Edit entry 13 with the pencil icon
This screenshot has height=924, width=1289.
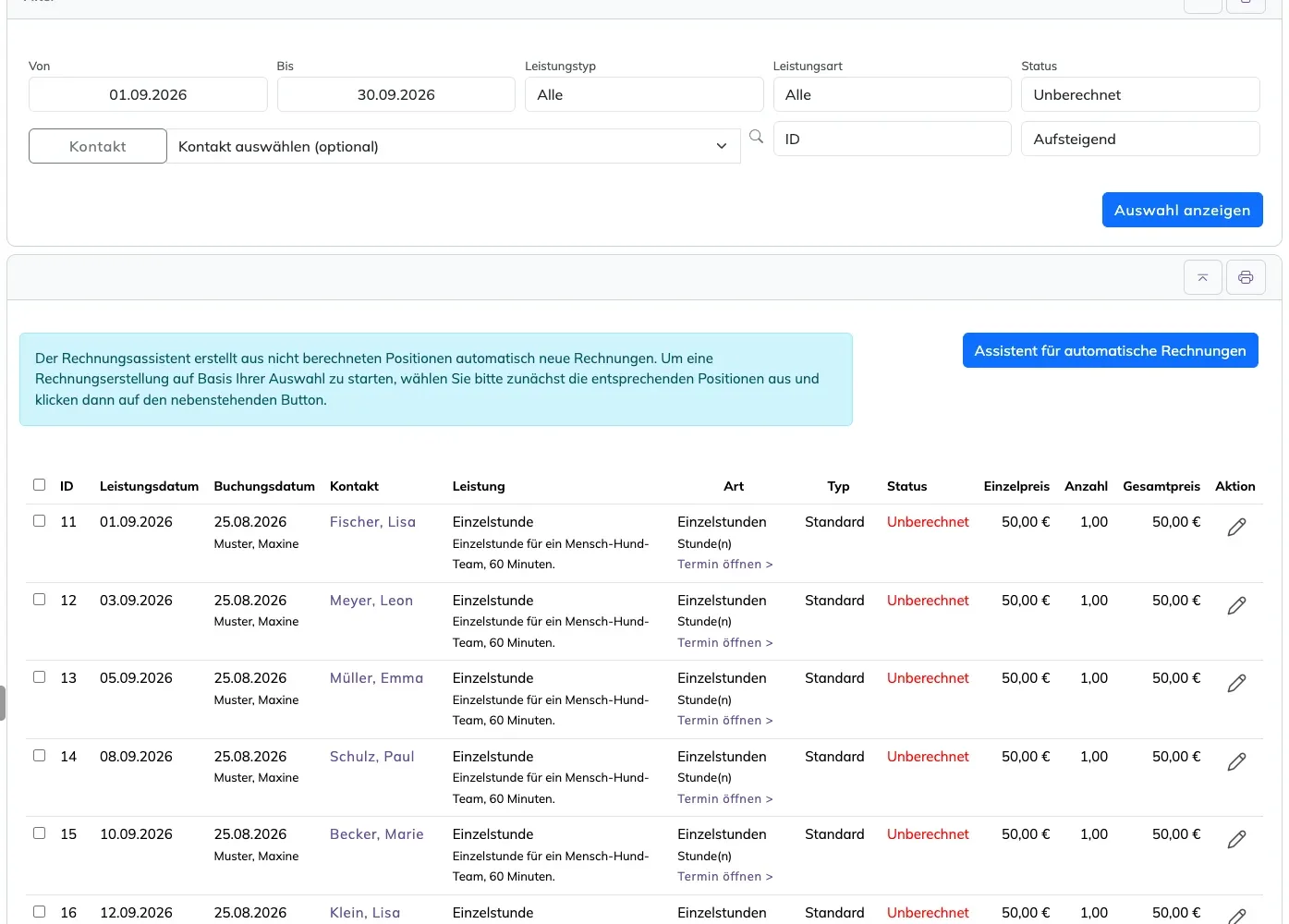point(1236,683)
